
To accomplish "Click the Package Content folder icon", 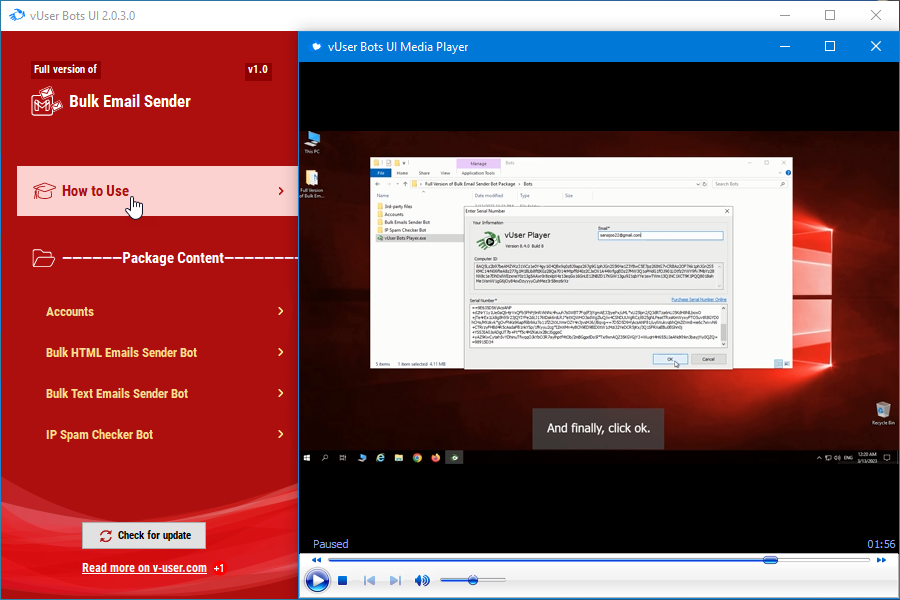I will pyautogui.click(x=44, y=258).
